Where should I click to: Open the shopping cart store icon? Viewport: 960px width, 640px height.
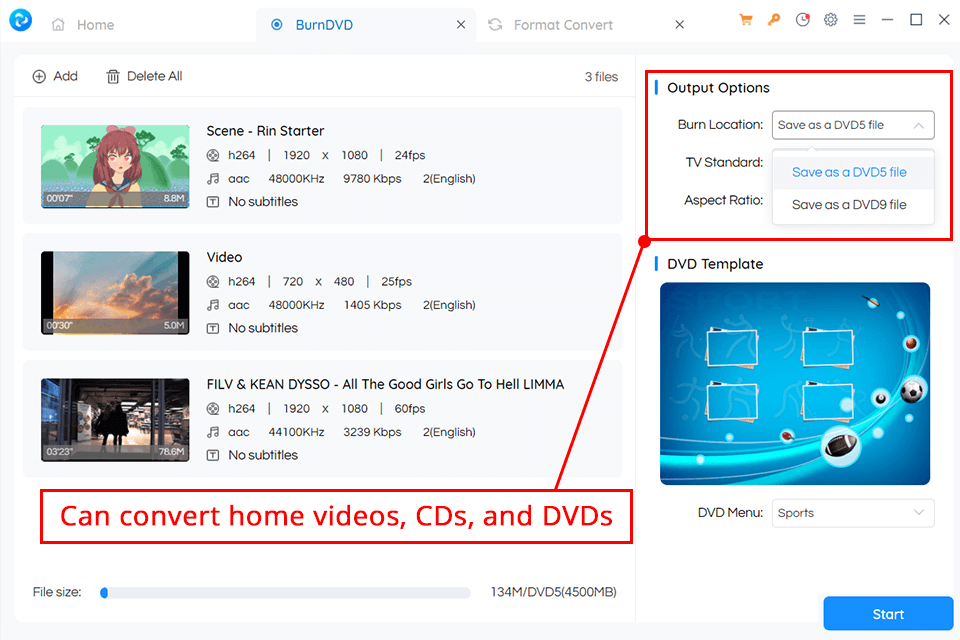tap(745, 19)
